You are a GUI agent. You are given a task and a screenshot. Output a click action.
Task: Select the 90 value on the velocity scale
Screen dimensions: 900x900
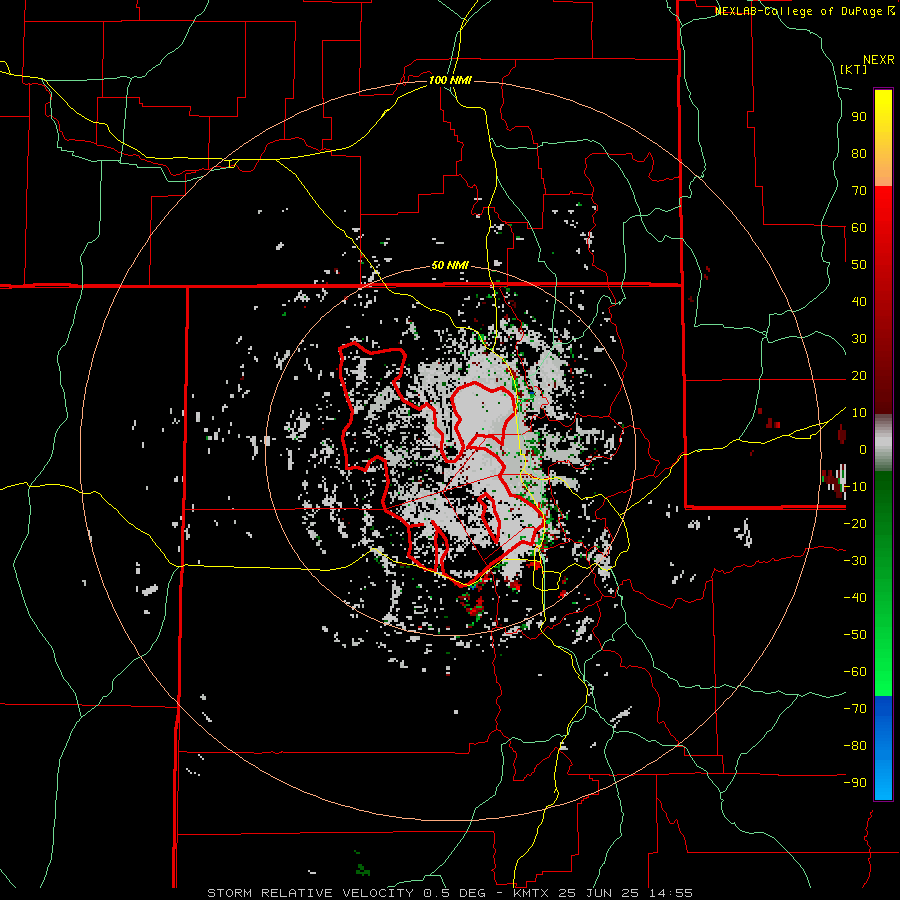pos(859,117)
